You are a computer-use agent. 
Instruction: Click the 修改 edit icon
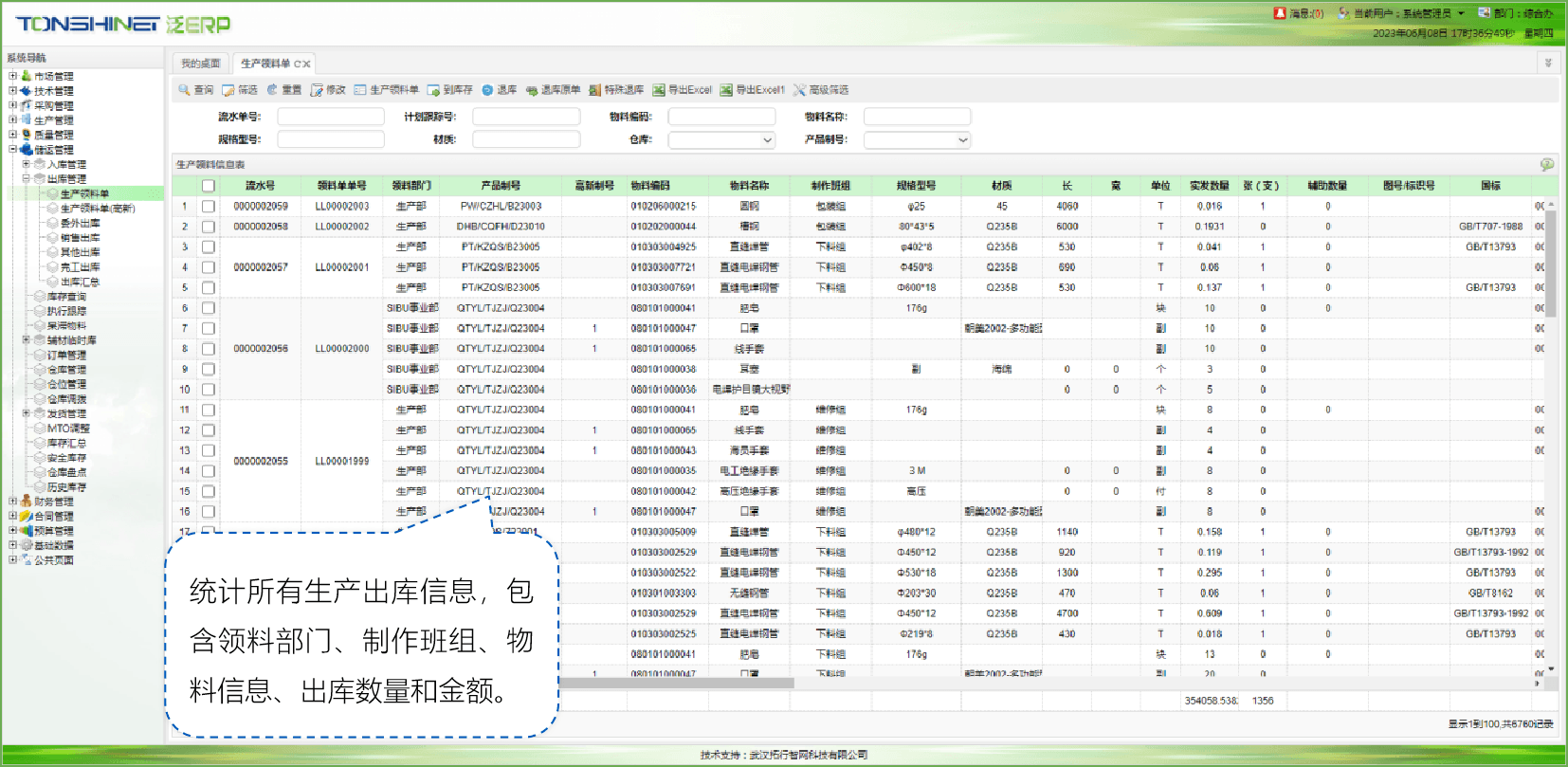point(317,90)
